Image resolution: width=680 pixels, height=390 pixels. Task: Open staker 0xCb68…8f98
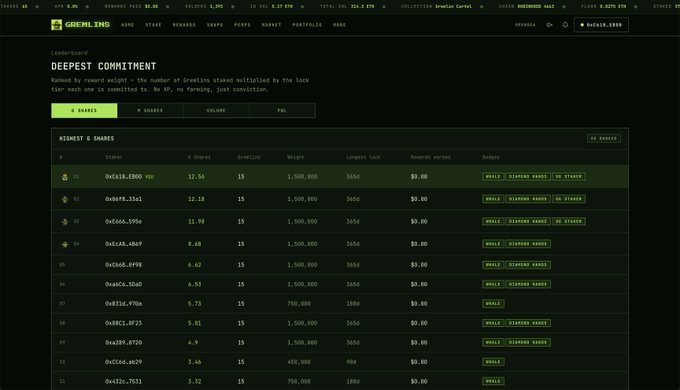click(x=123, y=265)
